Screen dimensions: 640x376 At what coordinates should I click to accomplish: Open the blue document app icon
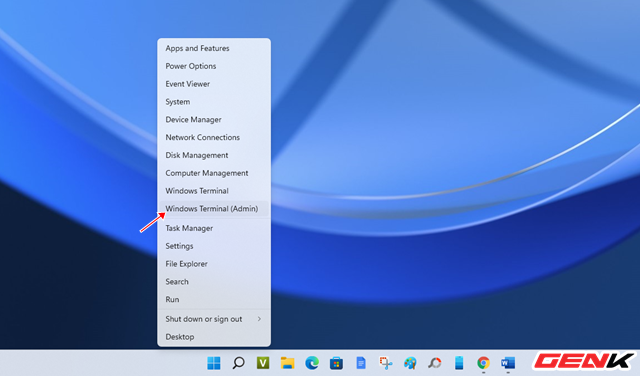point(361,363)
